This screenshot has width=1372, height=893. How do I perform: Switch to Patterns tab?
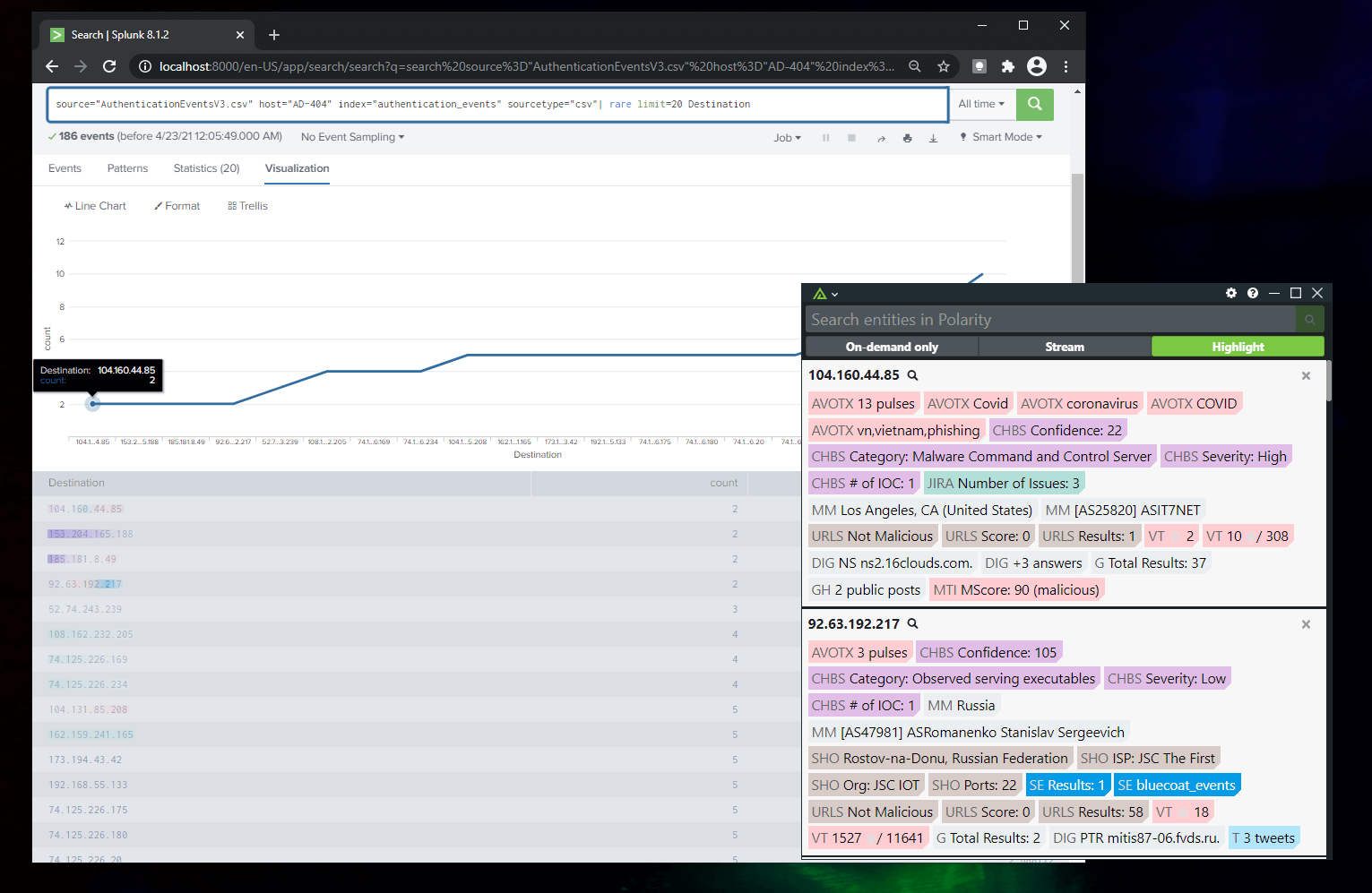[127, 168]
